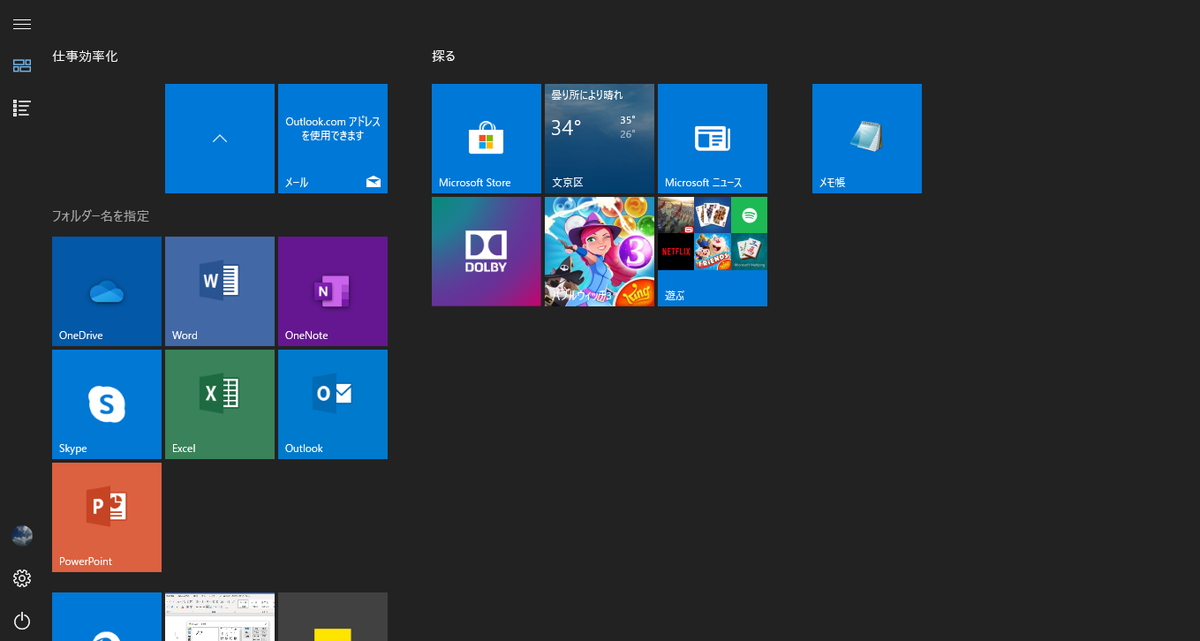Open the power options button
This screenshot has width=1200, height=641.
(22, 620)
